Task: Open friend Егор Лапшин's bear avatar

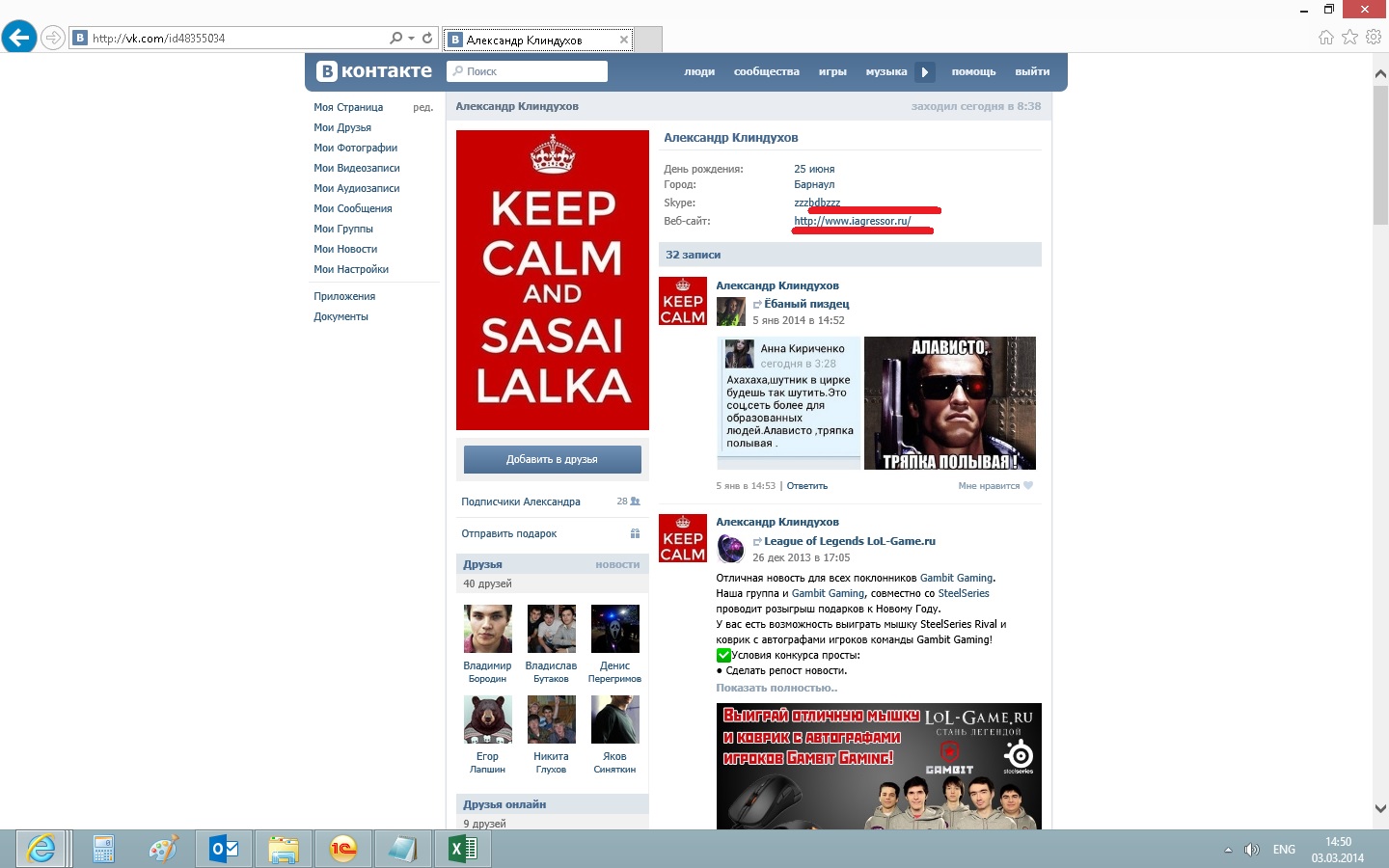Action: [x=487, y=719]
